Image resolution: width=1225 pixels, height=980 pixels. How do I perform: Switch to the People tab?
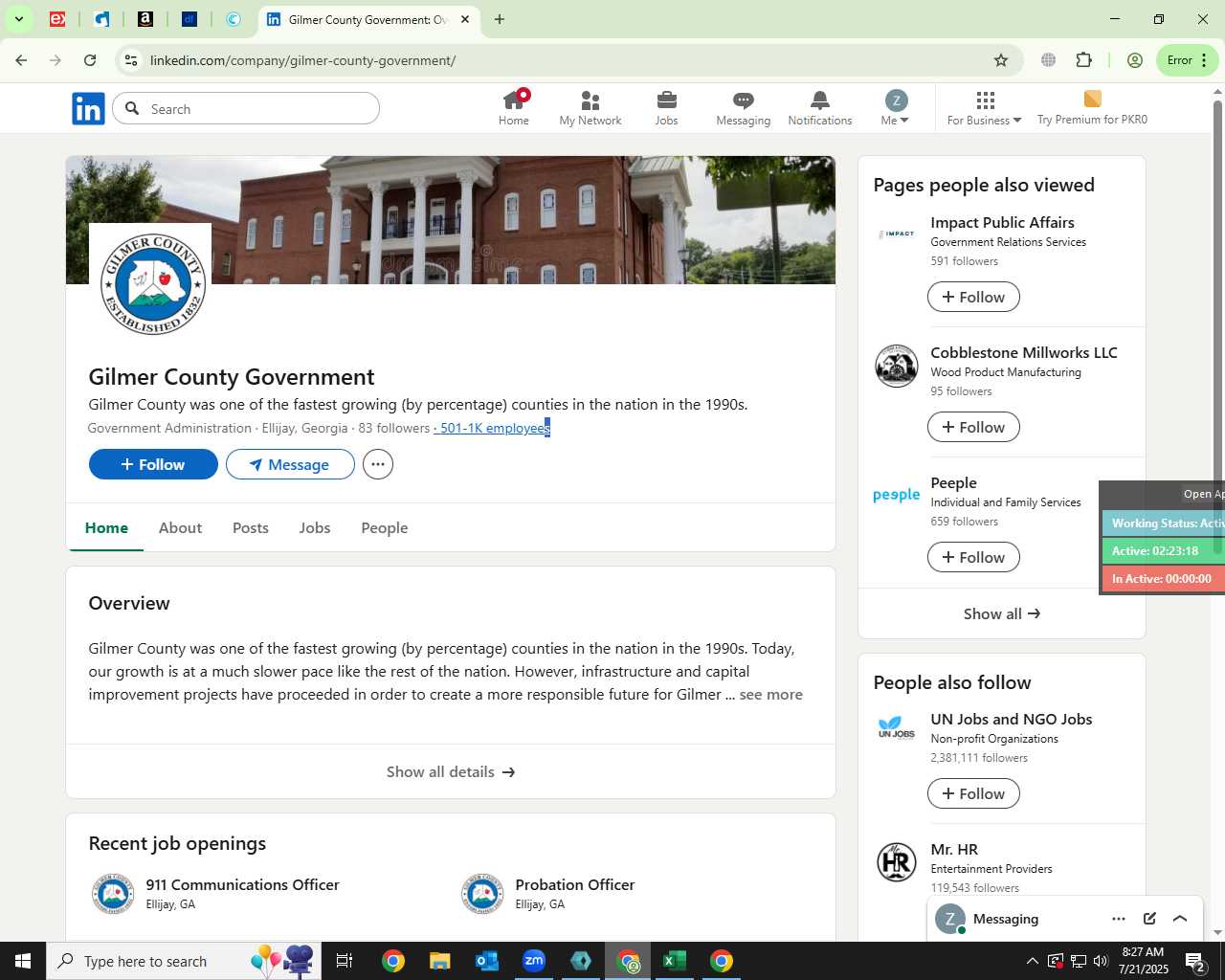tap(384, 527)
